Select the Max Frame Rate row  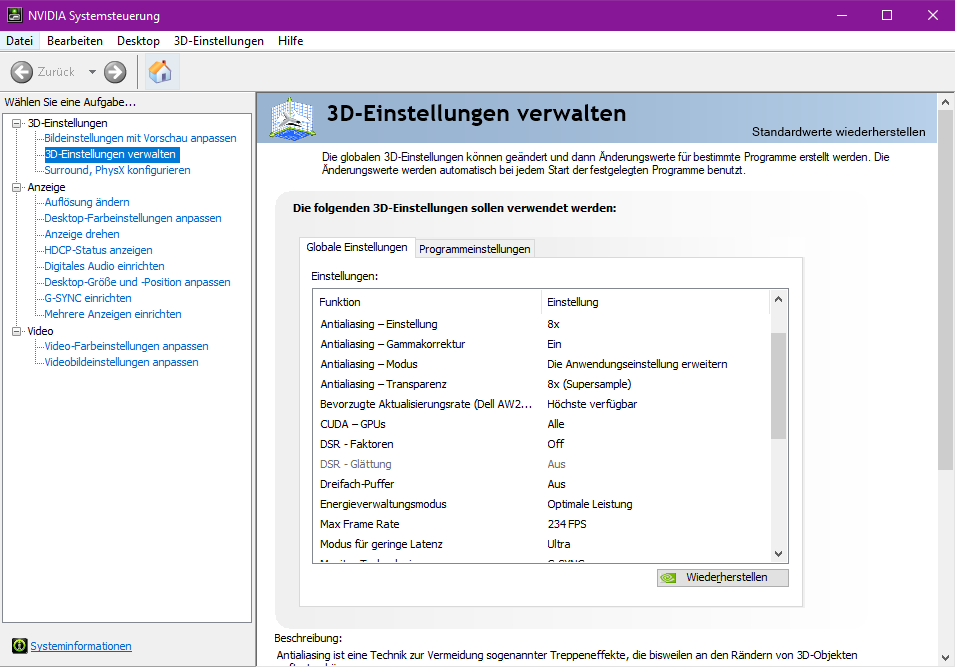tap(541, 524)
